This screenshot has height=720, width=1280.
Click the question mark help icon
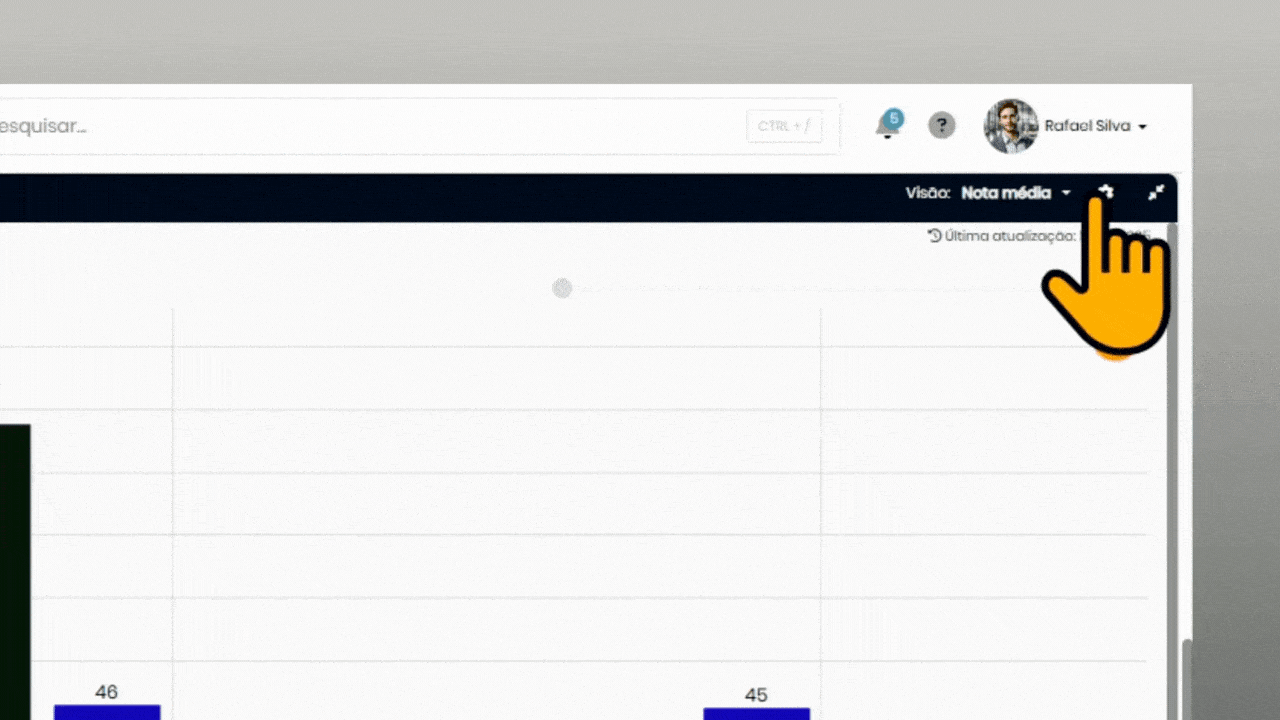(x=941, y=125)
